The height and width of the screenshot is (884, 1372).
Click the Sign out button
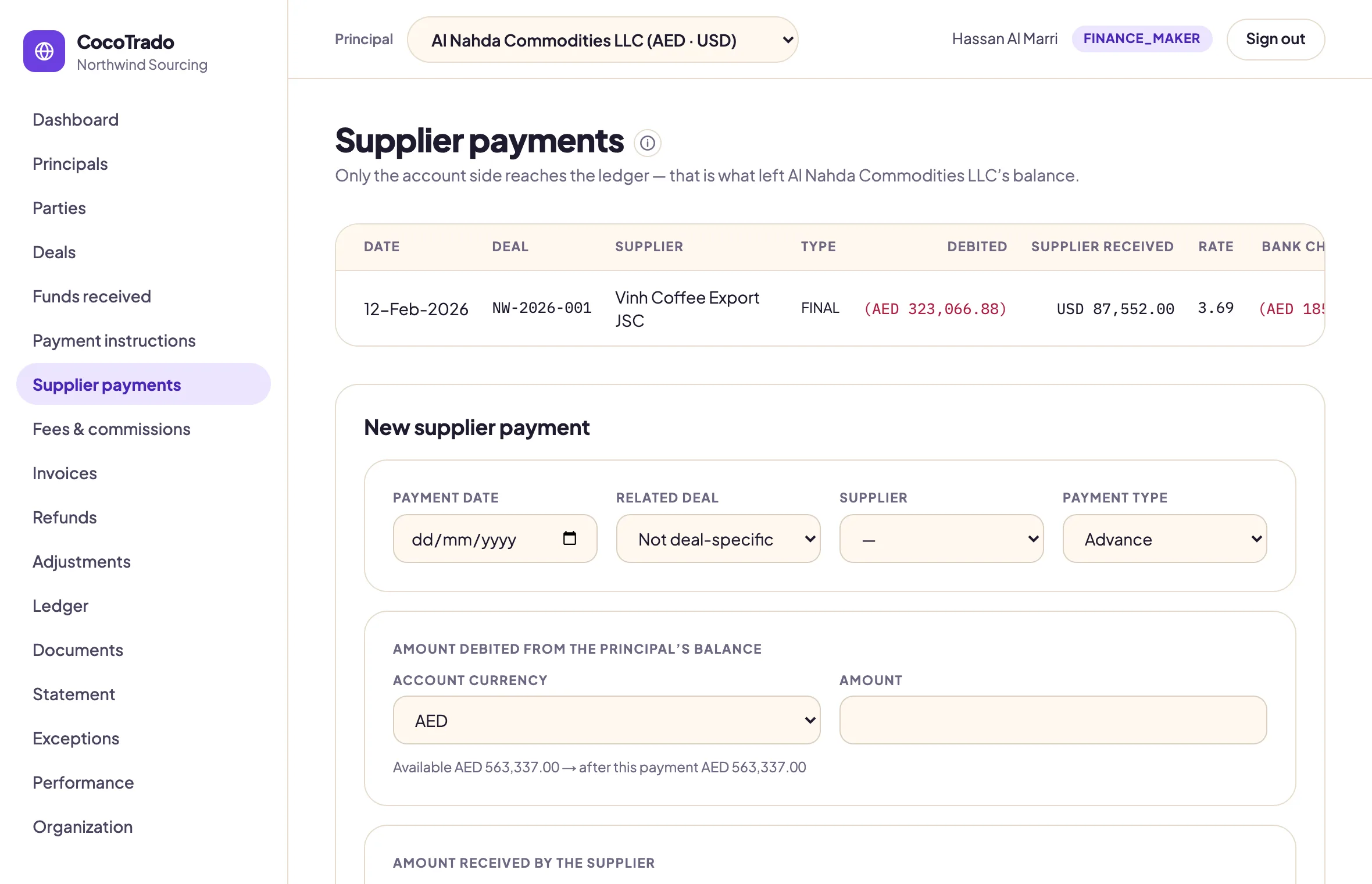click(1275, 39)
